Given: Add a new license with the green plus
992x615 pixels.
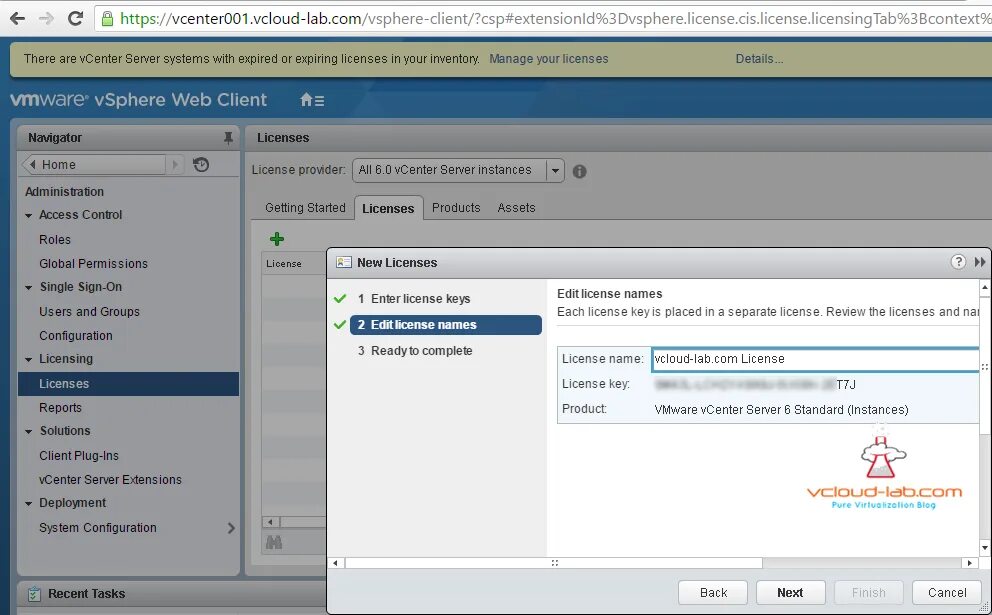Looking at the screenshot, I should click(x=276, y=239).
